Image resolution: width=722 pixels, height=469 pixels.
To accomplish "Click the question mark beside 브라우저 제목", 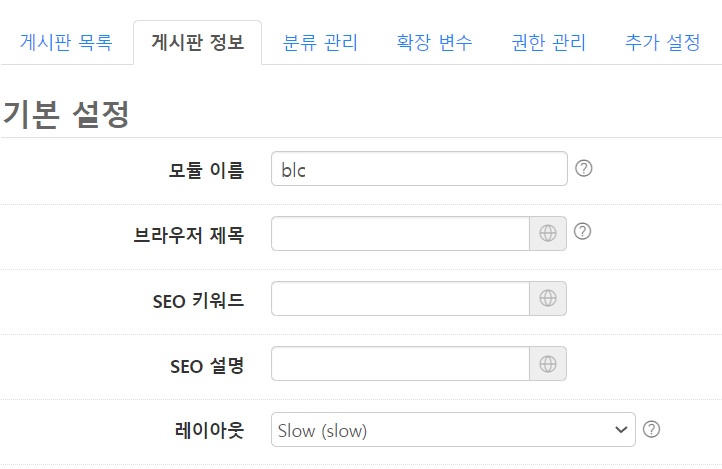I will point(583,232).
